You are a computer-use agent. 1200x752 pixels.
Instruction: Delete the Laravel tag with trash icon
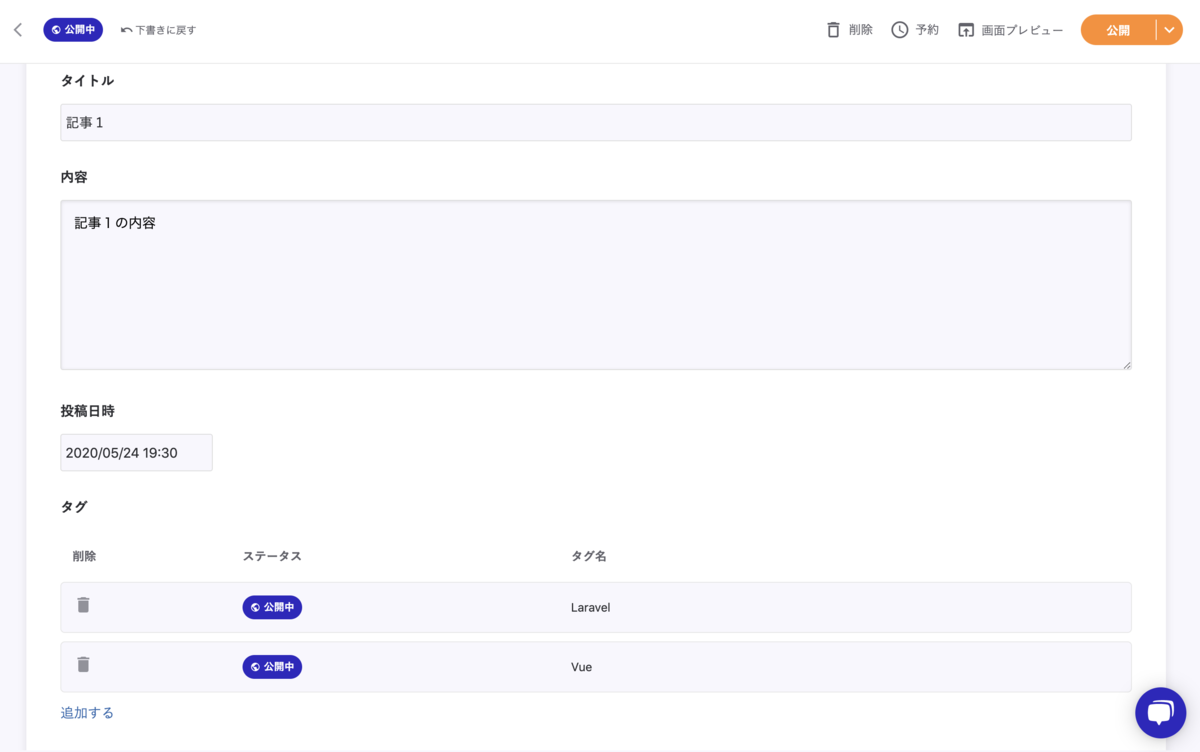(x=83, y=605)
